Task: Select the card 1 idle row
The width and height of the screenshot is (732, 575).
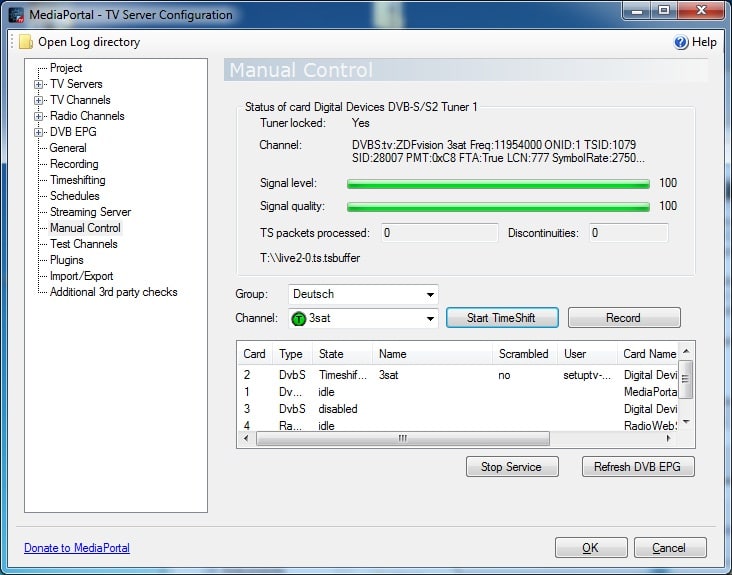Action: click(x=458, y=392)
